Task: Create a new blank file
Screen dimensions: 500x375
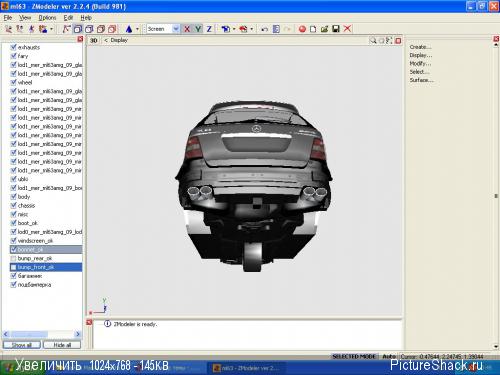Action: pyautogui.click(x=313, y=29)
